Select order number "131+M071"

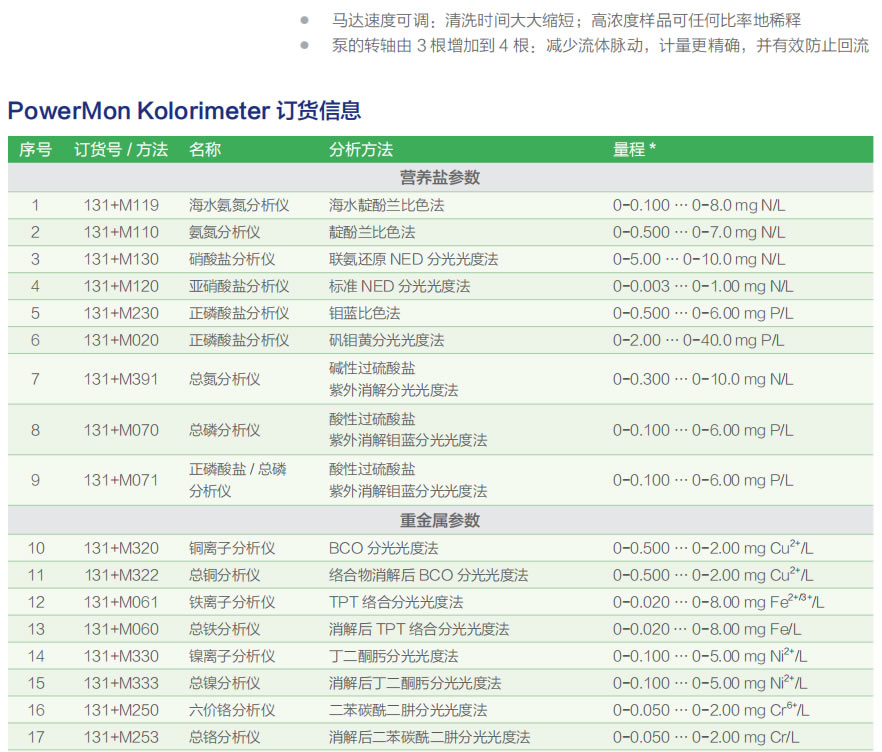point(121,480)
